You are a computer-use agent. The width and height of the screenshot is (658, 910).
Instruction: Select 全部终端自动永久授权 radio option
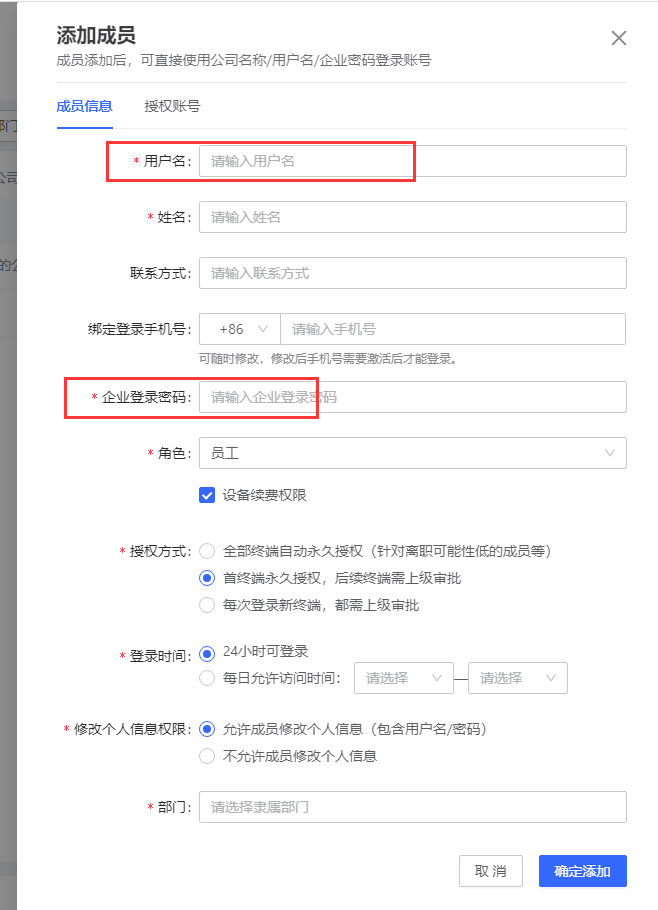pyautogui.click(x=208, y=551)
